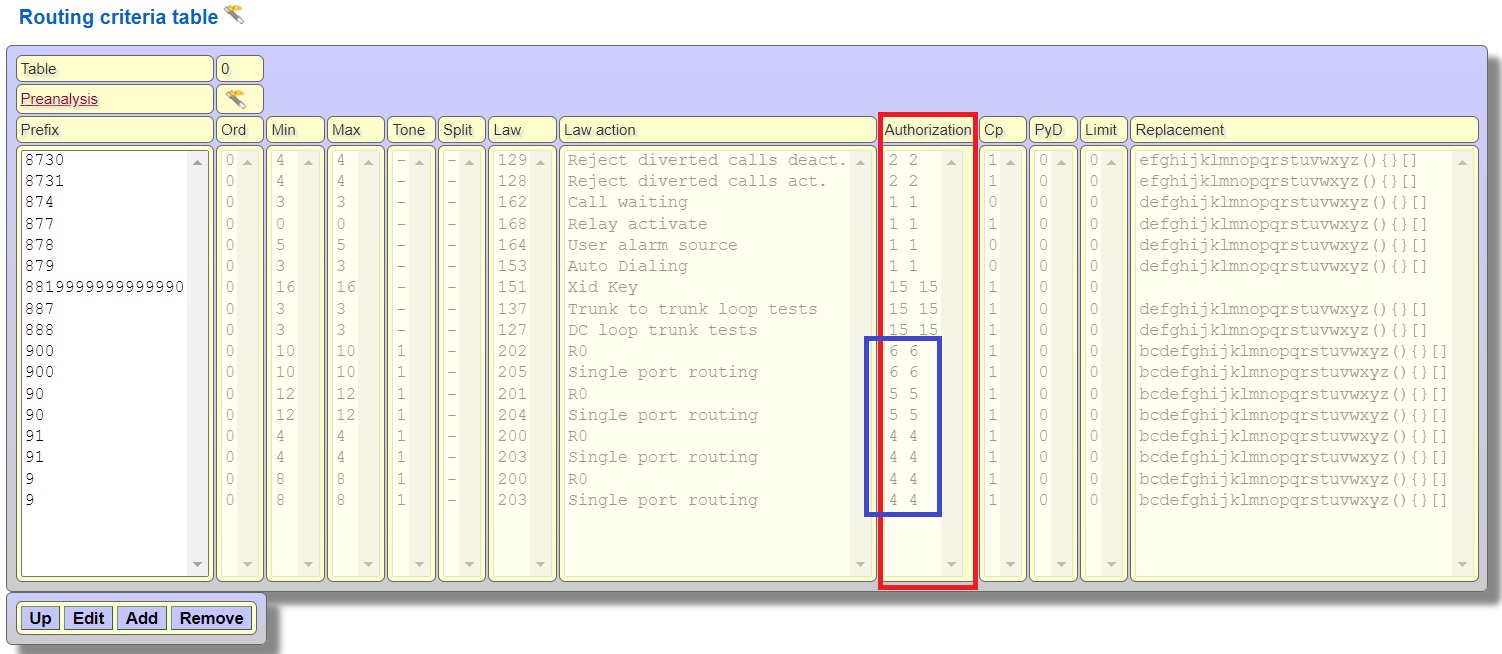Click the Authorization list scroll-down arrow
This screenshot has width=1502, height=654.
(951, 565)
